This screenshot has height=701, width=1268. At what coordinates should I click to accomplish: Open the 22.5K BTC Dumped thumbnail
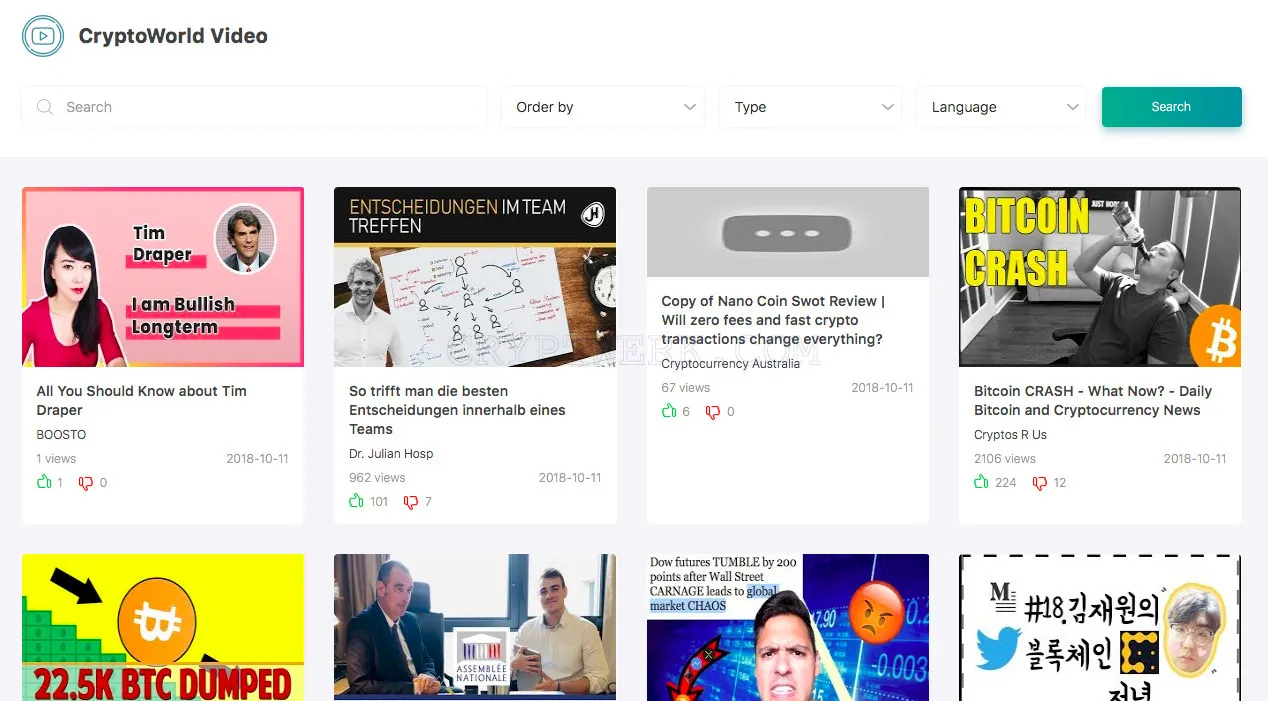(163, 627)
